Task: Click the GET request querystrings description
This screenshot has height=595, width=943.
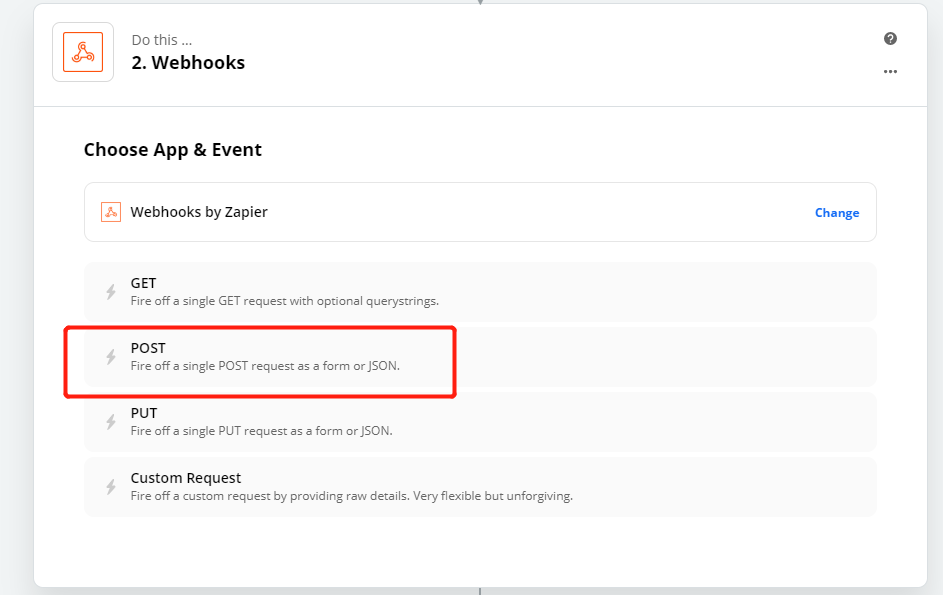Action: 284,301
